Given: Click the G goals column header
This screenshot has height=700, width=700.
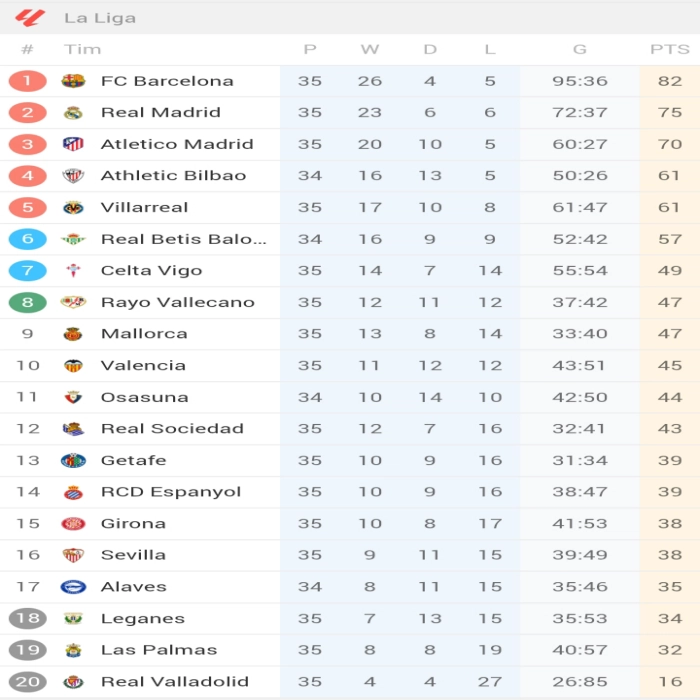Looking at the screenshot, I should (580, 49).
